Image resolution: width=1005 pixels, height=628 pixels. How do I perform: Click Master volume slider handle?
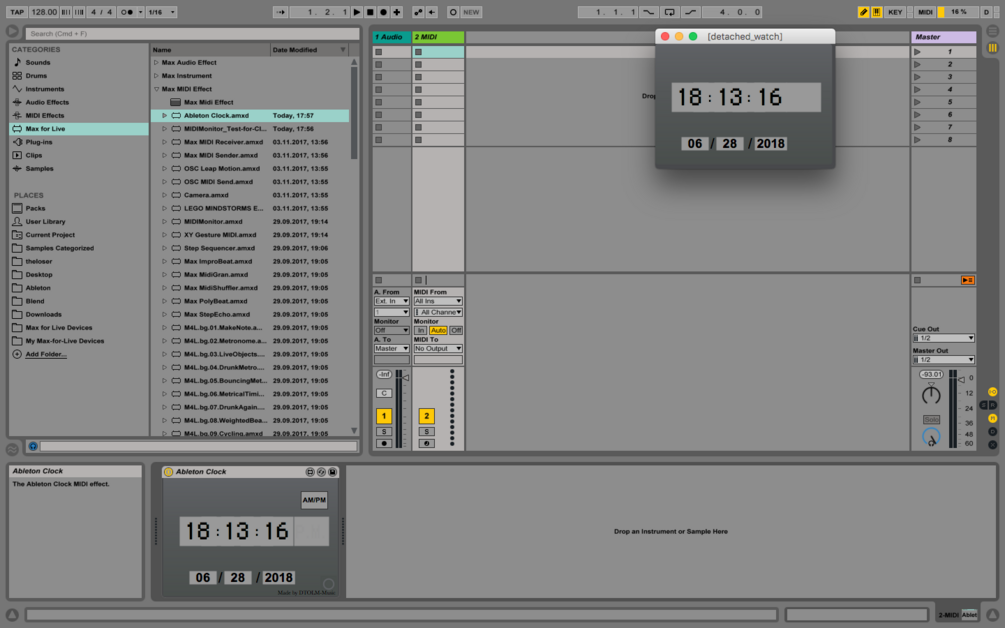pyautogui.click(x=961, y=380)
